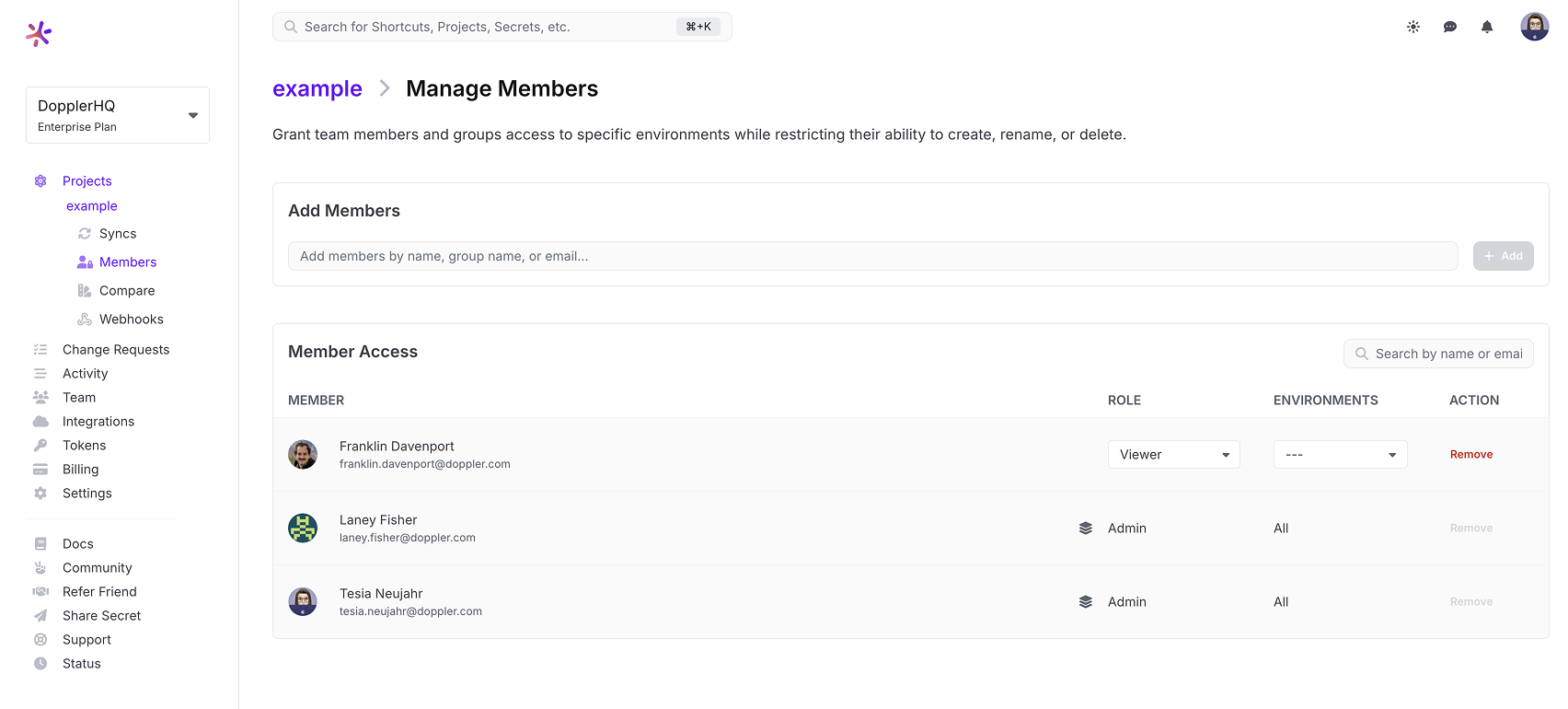Remove Franklin Davenport from members
The height and width of the screenshot is (709, 1568).
pyautogui.click(x=1471, y=455)
